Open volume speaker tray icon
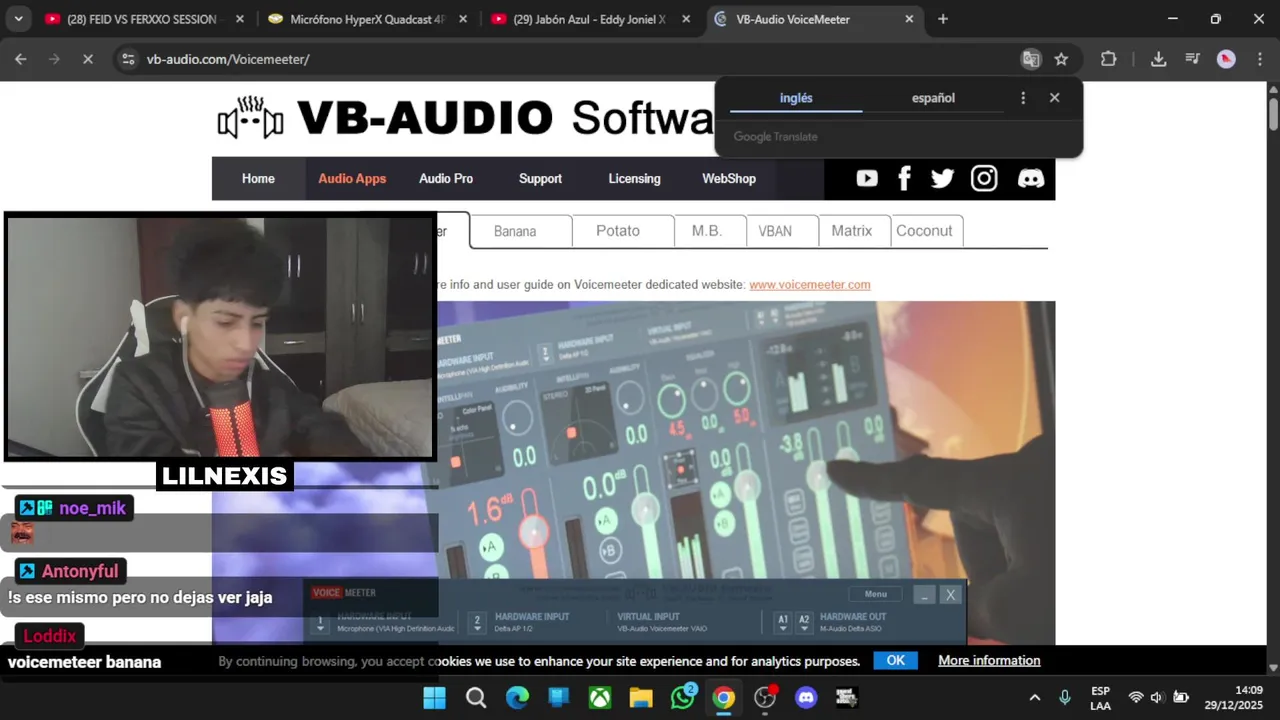The height and width of the screenshot is (720, 1280). point(1157,697)
